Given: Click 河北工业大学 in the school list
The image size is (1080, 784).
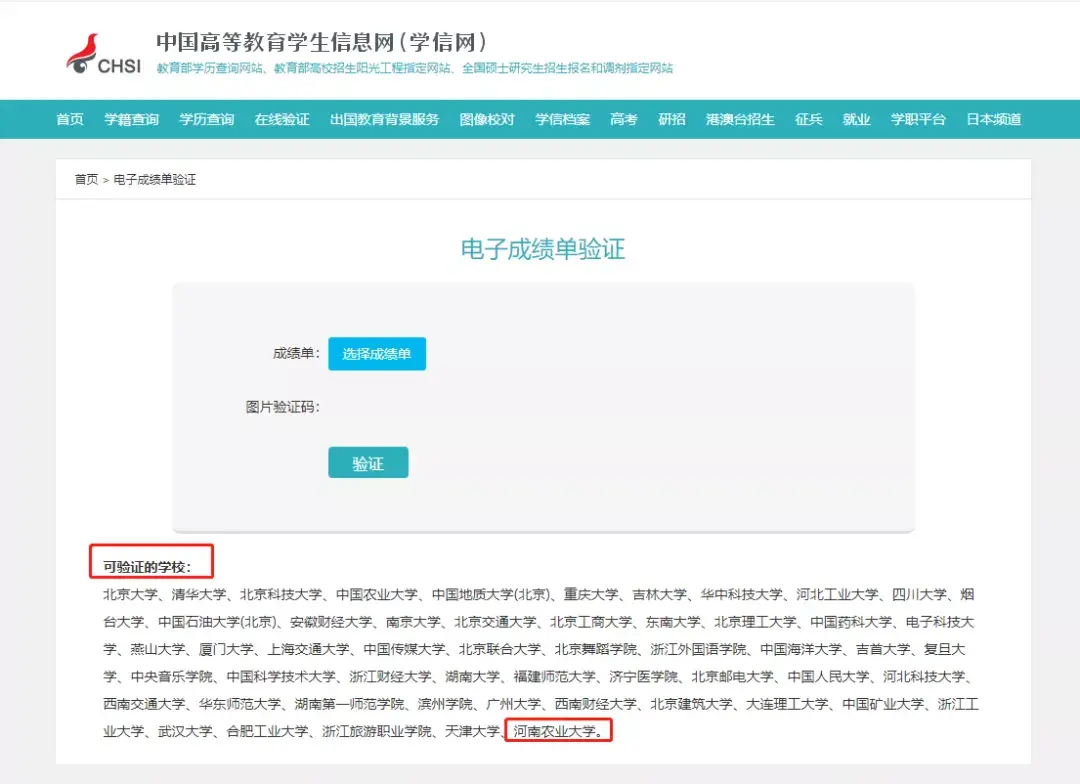Looking at the screenshot, I should 838,595.
